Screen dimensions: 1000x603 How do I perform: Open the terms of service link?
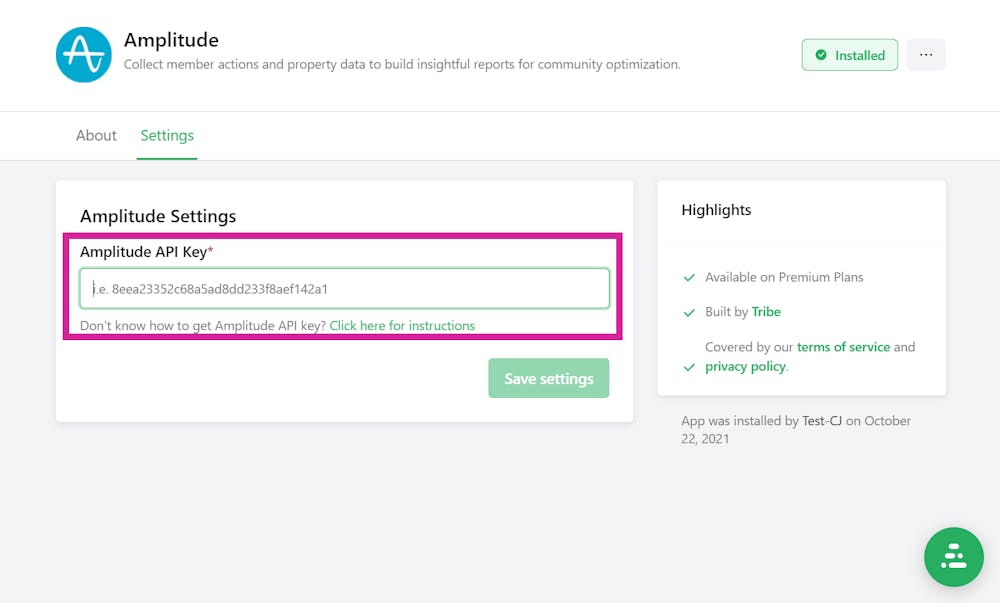coord(843,347)
